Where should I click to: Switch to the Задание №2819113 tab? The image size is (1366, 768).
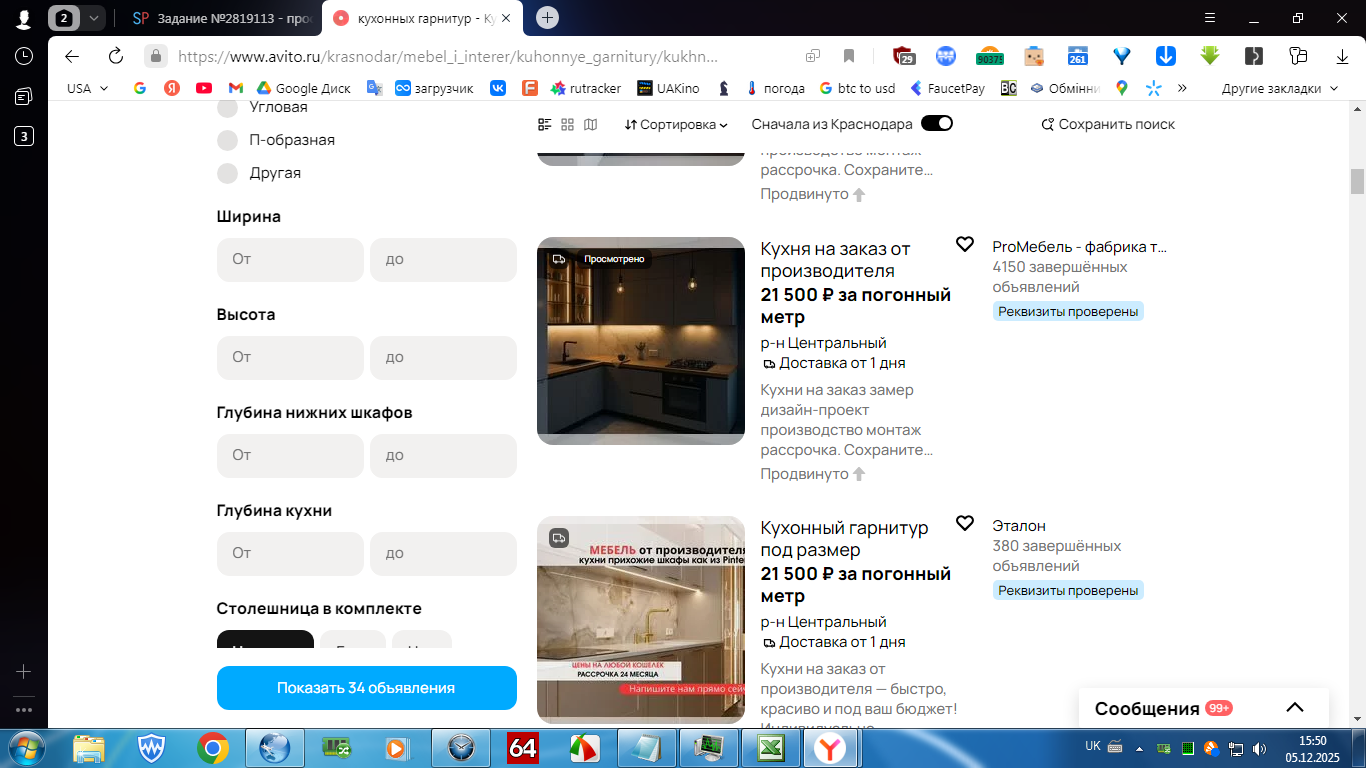[220, 18]
